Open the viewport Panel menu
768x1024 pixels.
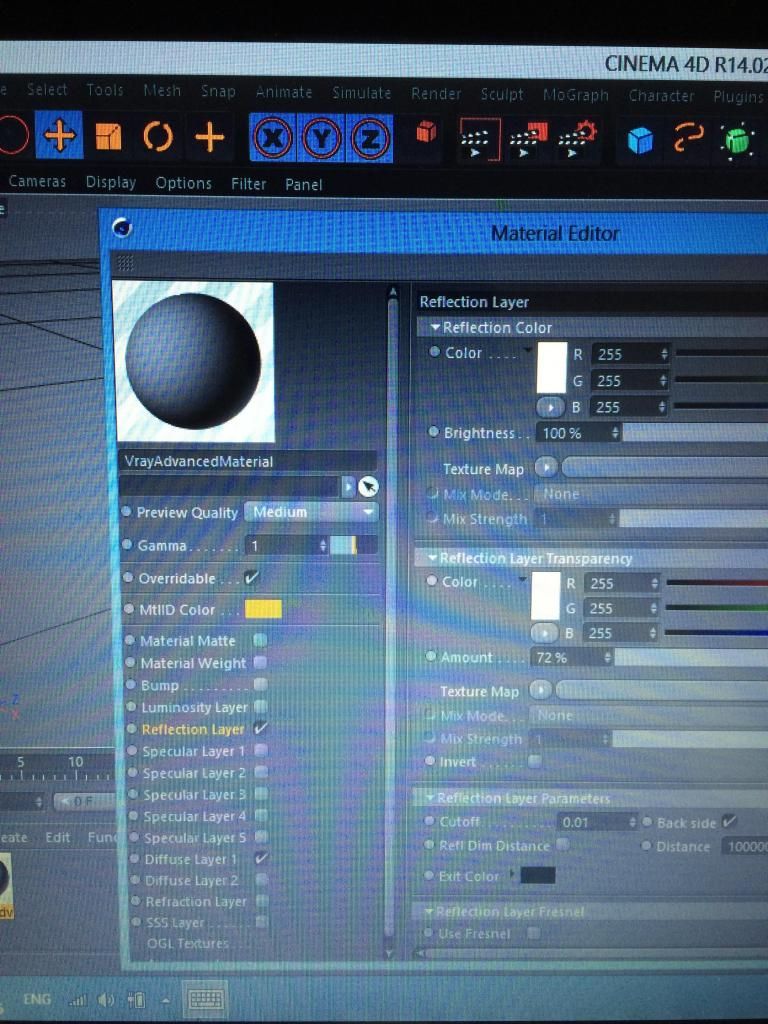pos(304,185)
